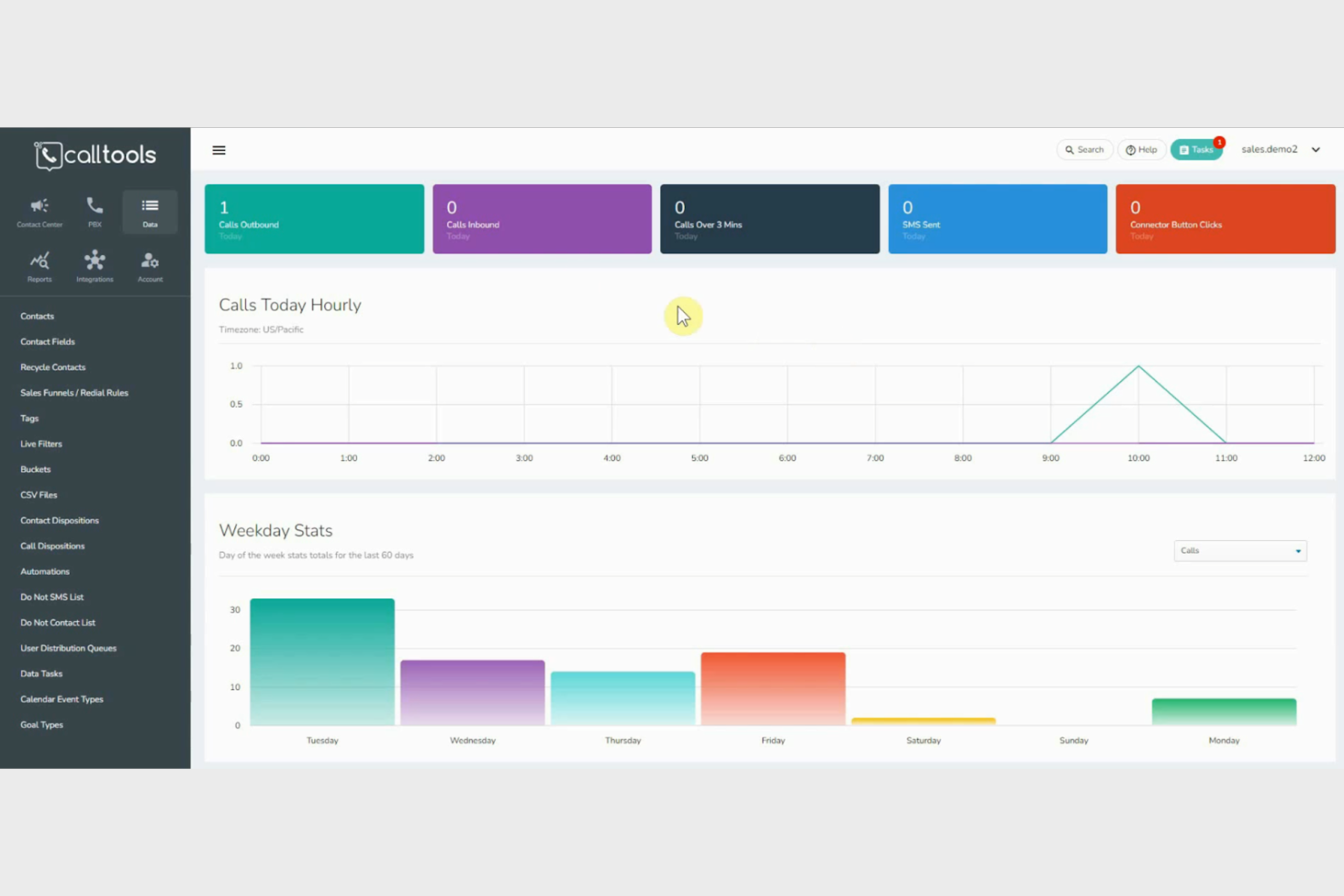View the CSV Files page
1344x896 pixels.
point(38,495)
